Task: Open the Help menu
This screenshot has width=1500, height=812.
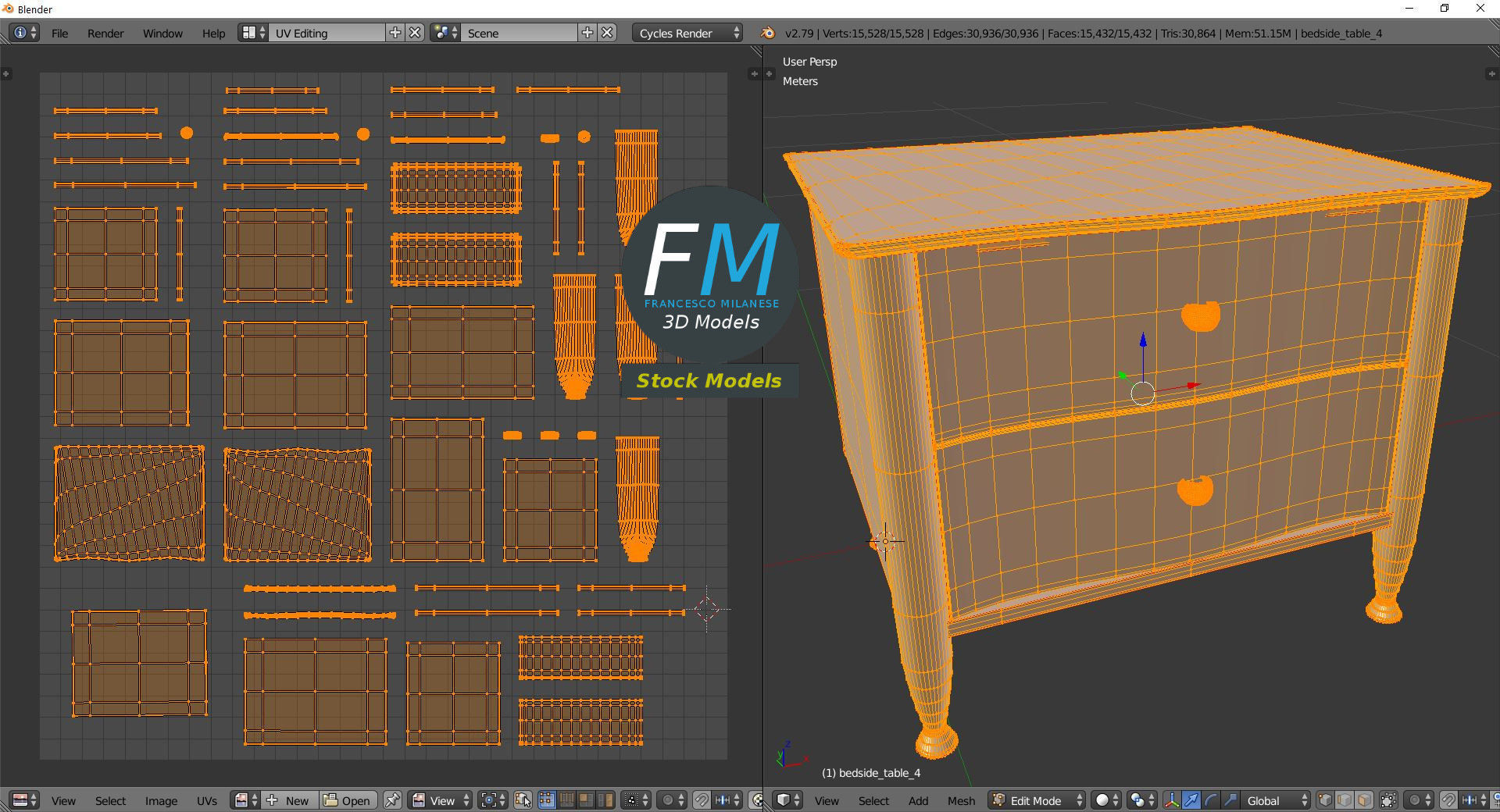Action: (213, 33)
